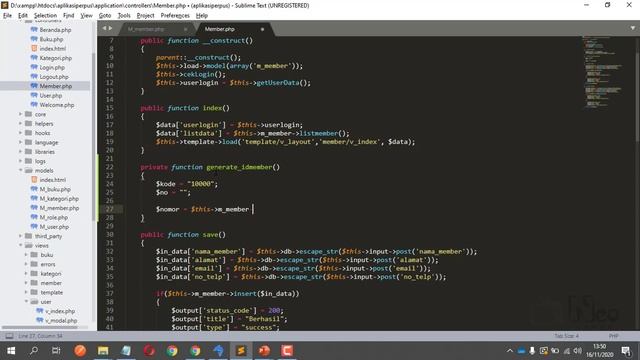
Task: Change the Tab Size setting
Action: pos(566,336)
